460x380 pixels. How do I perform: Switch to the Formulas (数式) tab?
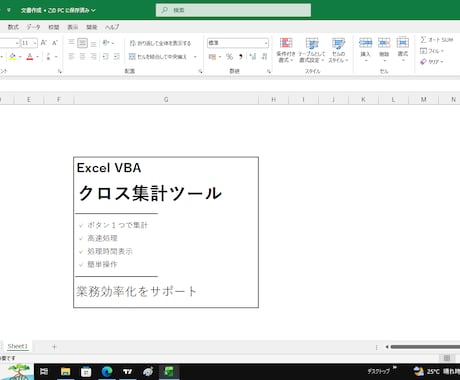click(13, 27)
